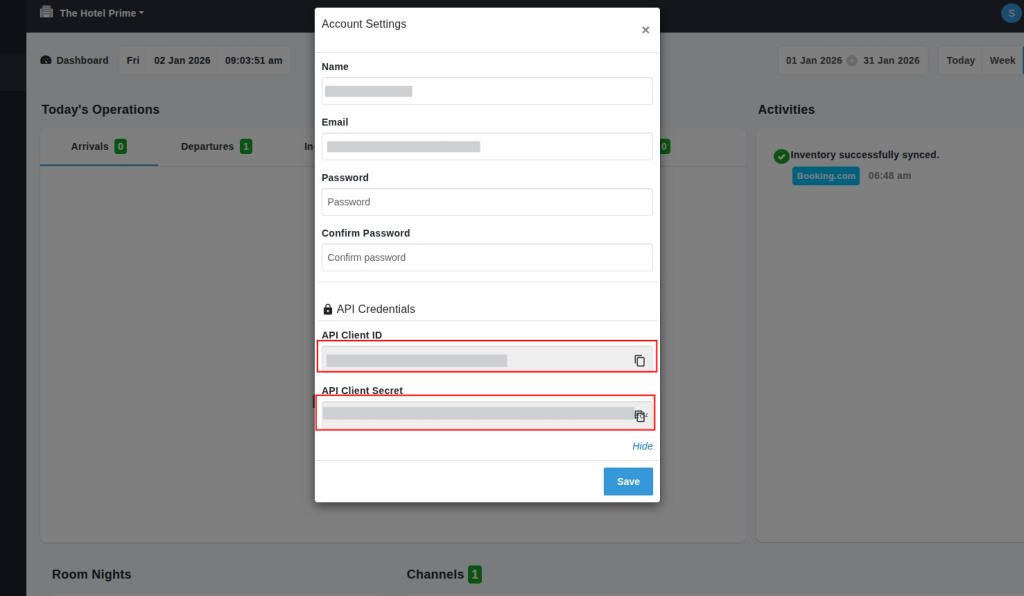The height and width of the screenshot is (596, 1024).
Task: Select the Today range button
Action: click(x=960, y=60)
